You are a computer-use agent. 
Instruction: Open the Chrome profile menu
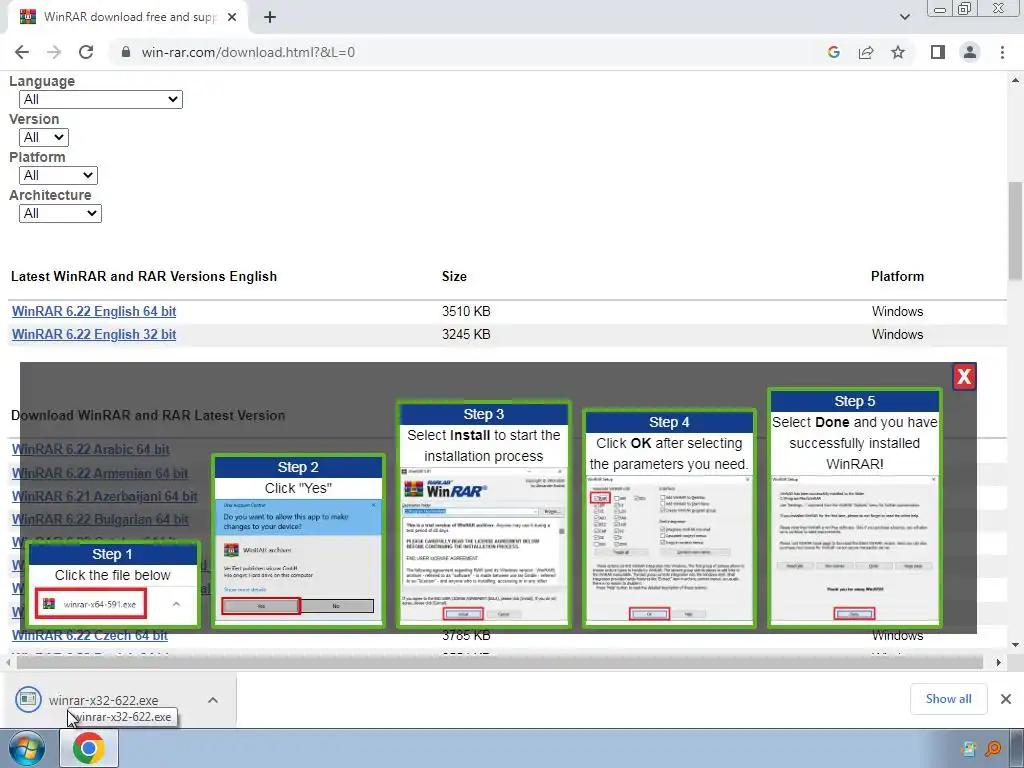tap(970, 52)
